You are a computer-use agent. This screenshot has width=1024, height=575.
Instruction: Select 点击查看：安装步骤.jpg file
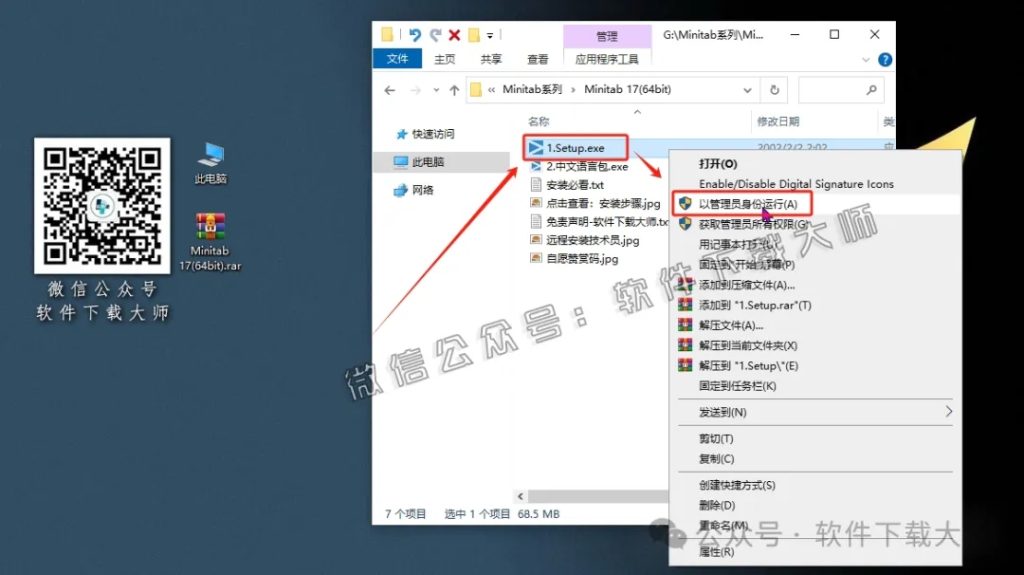[603, 203]
